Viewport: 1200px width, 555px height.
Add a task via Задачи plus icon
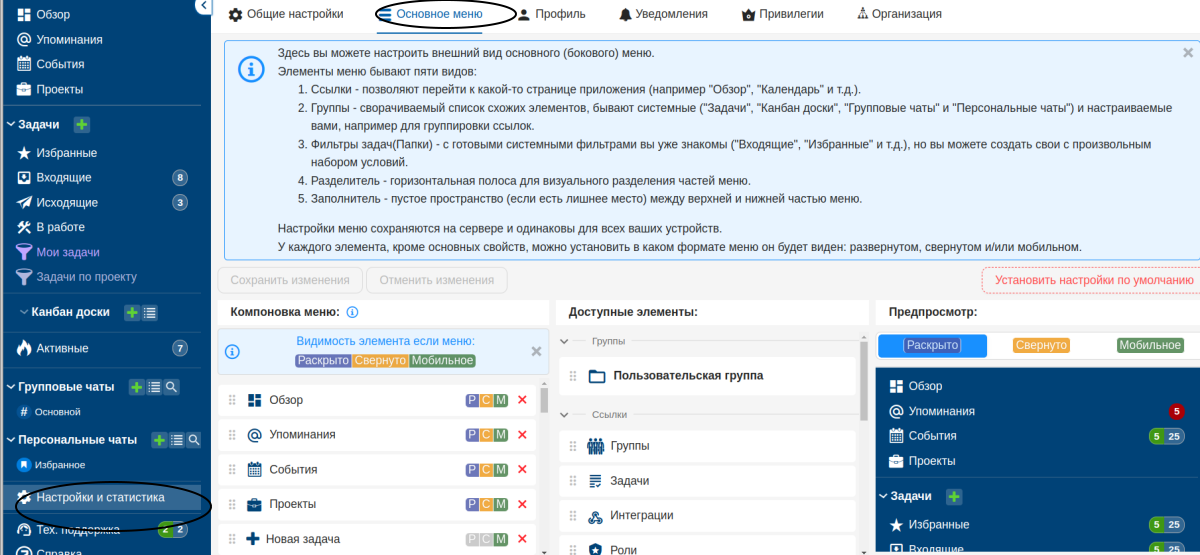point(82,125)
